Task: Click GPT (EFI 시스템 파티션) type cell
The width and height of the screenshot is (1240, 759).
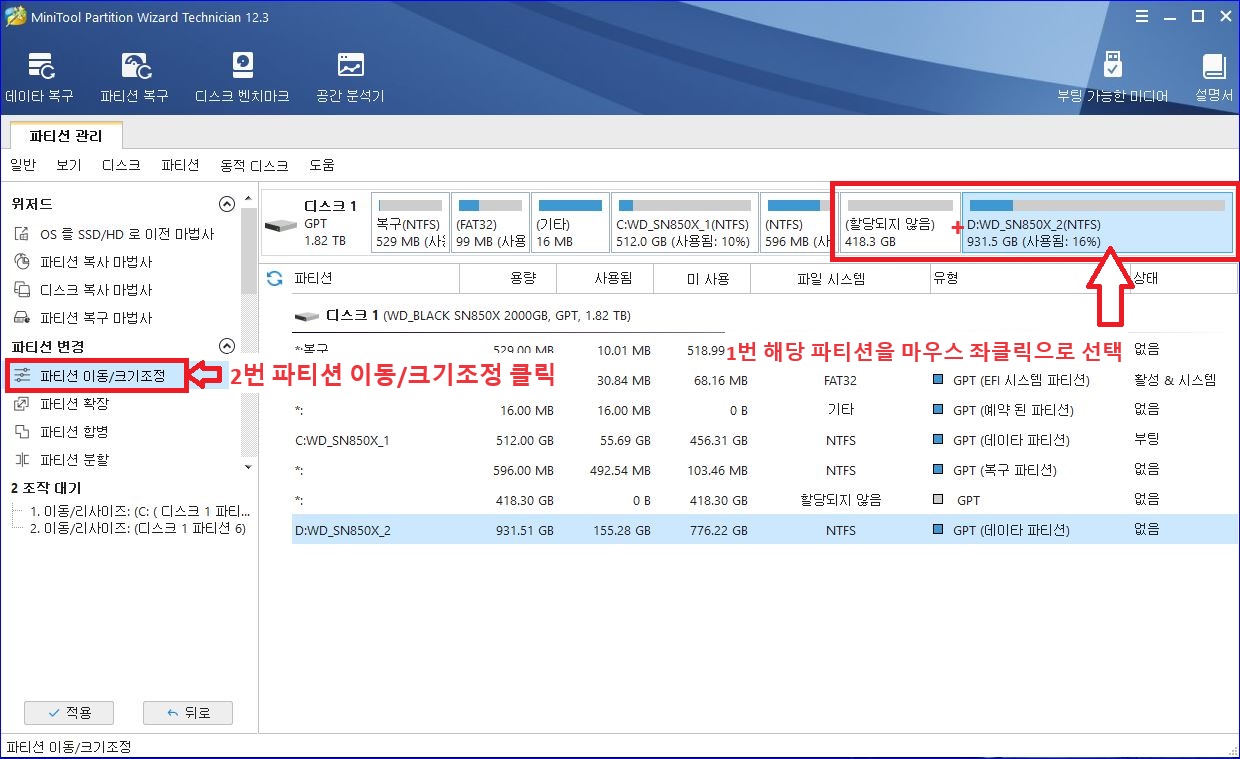Action: click(x=1011, y=381)
